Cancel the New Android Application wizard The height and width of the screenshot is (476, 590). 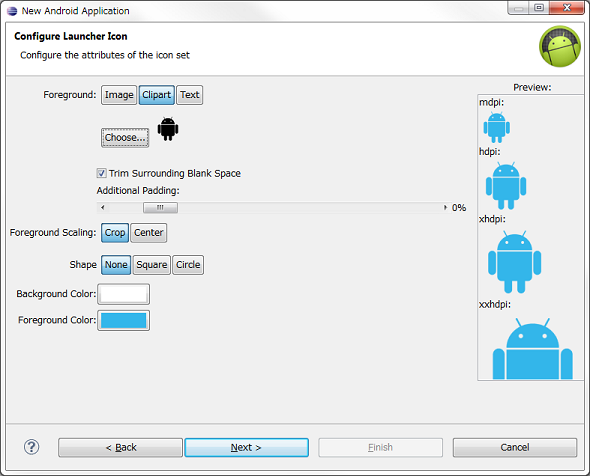[x=515, y=447]
